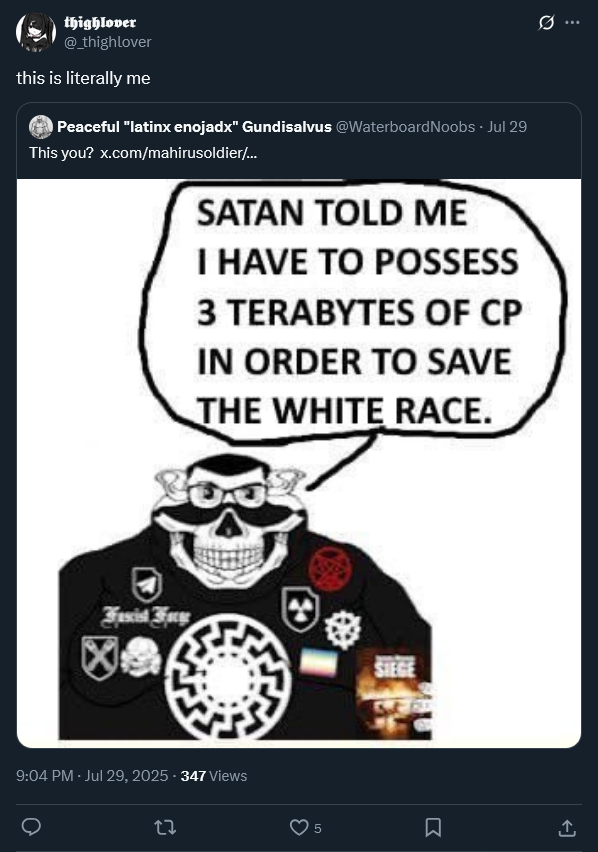Bookmark this post
The width and height of the screenshot is (598, 852).
433,828
